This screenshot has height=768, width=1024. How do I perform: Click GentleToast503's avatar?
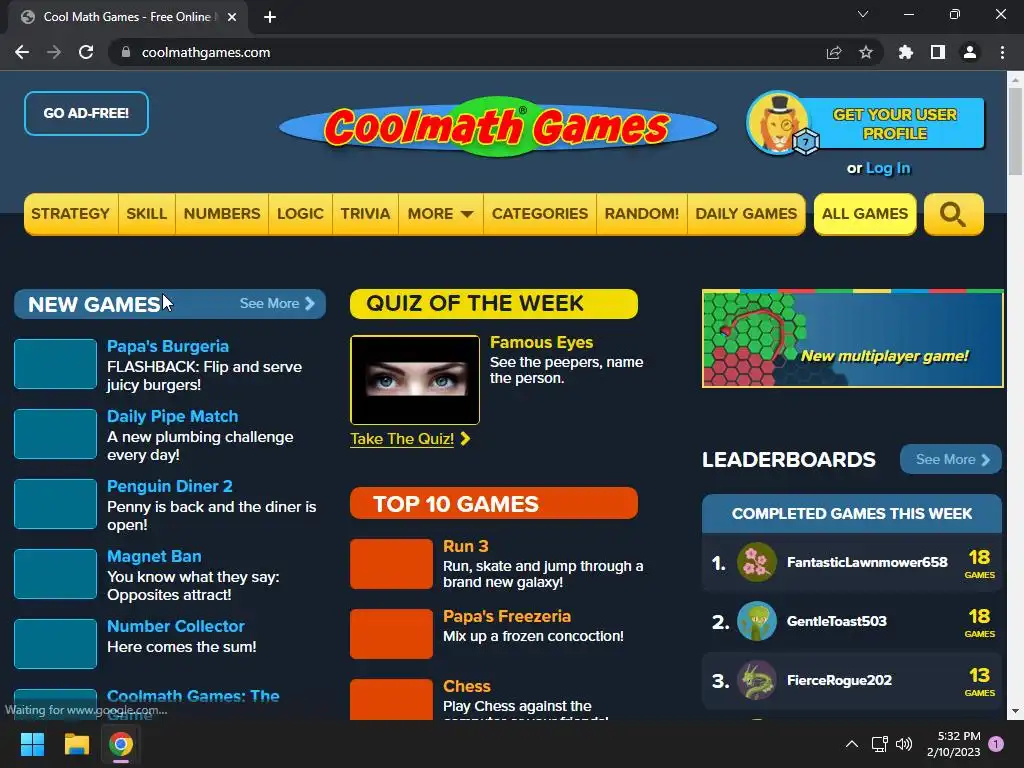pyautogui.click(x=757, y=621)
